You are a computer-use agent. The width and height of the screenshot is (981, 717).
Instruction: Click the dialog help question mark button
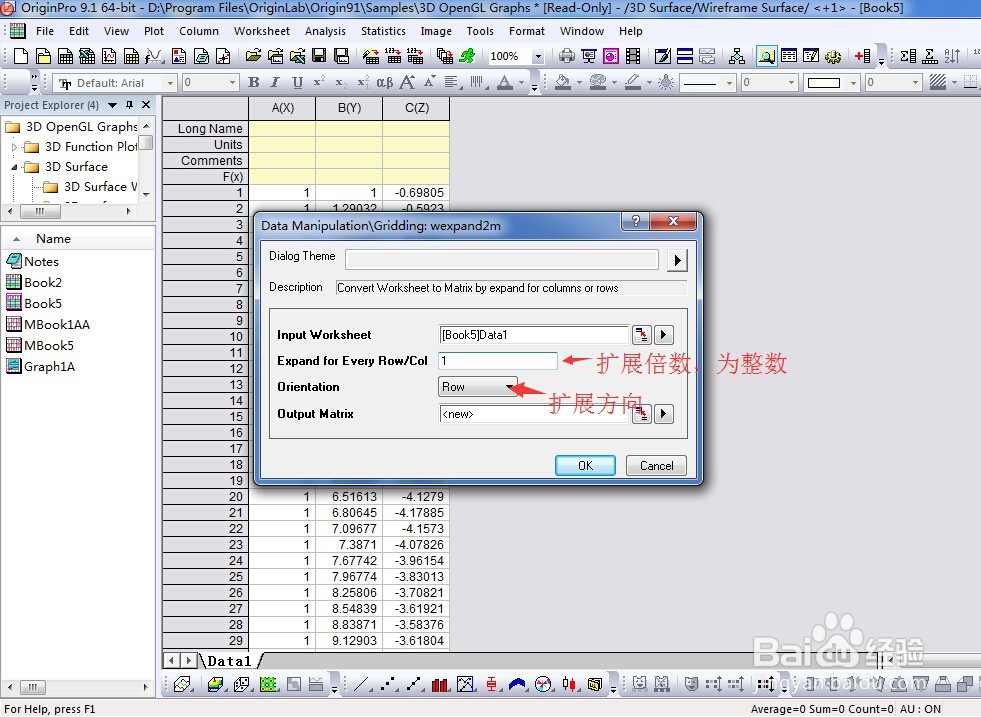[x=636, y=221]
